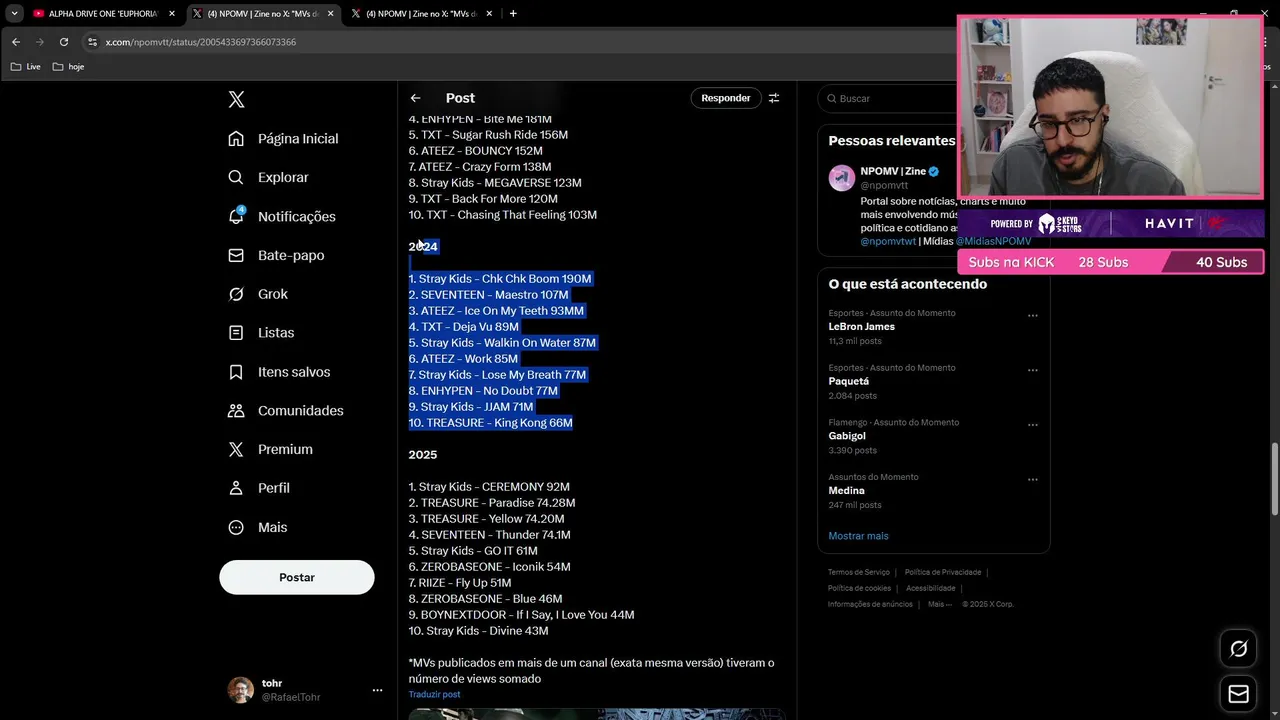Open the tab search dropdown arrow
This screenshot has height=720, width=1280.
click(x=14, y=13)
